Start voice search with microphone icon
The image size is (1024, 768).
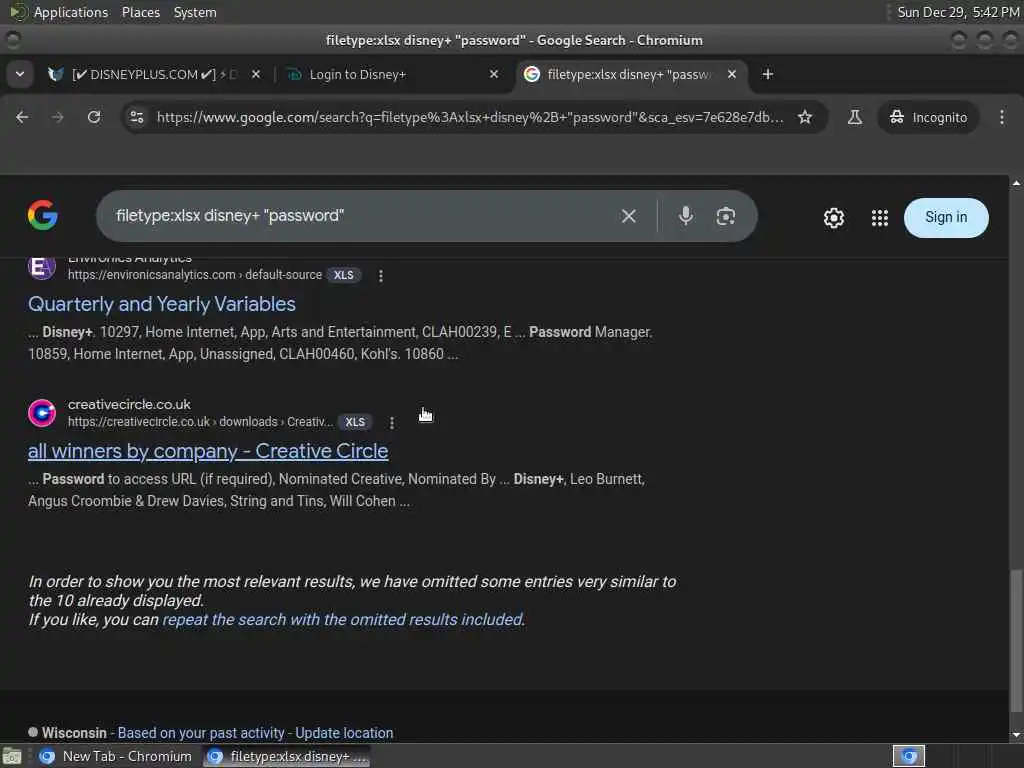(x=686, y=216)
